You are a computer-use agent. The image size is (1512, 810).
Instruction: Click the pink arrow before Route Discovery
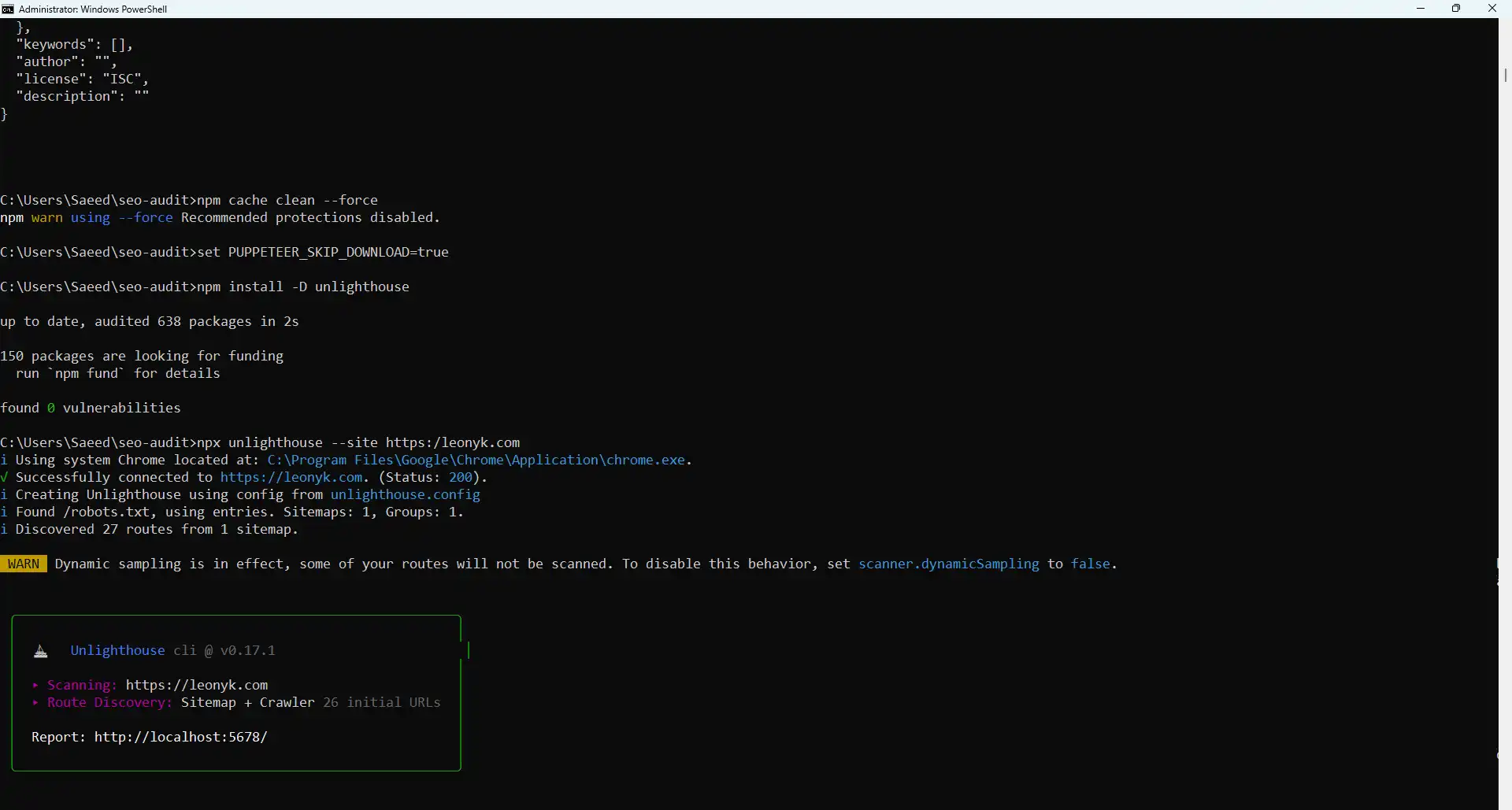pos(35,702)
